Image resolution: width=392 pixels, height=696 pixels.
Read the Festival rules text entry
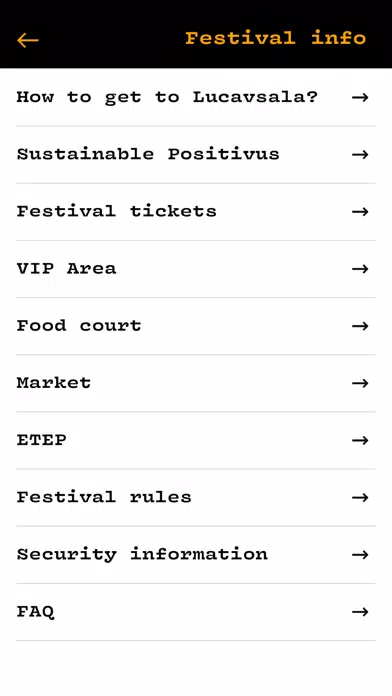coord(104,497)
